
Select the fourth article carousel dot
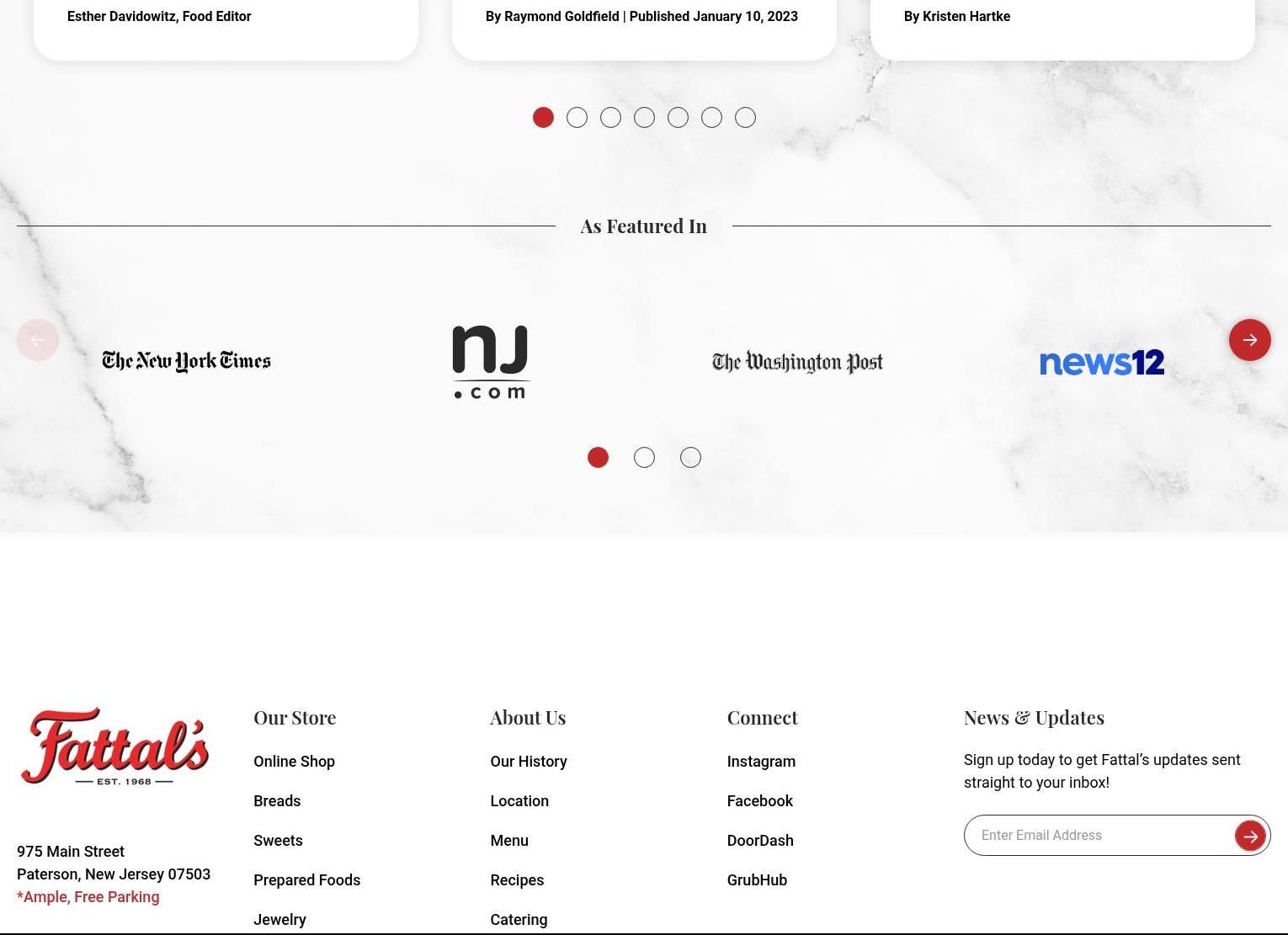coord(644,118)
